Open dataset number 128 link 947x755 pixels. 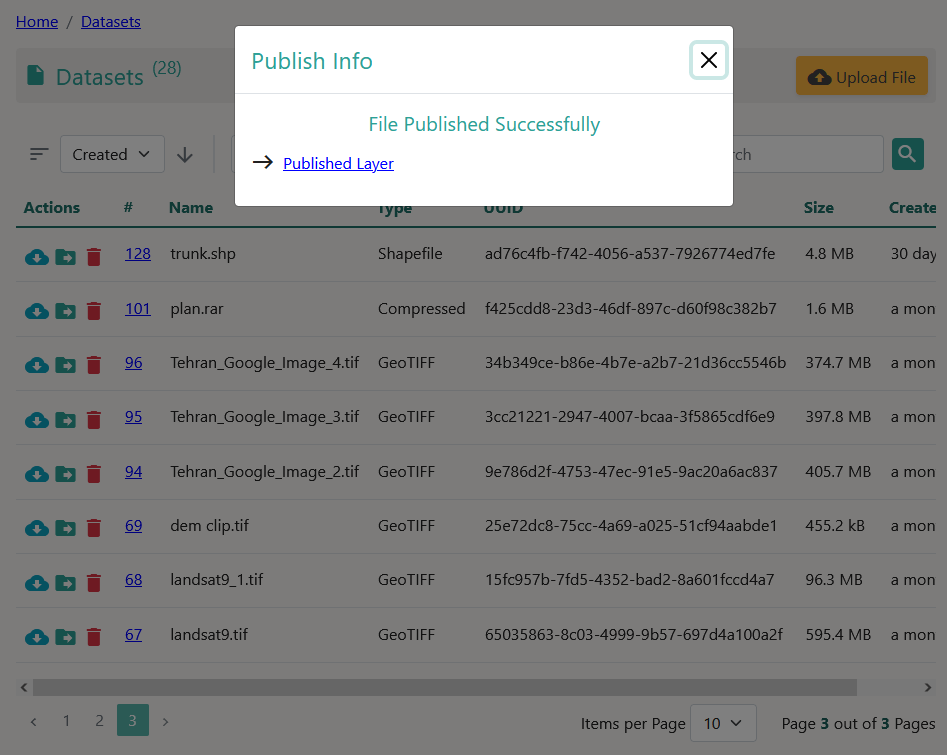138,254
